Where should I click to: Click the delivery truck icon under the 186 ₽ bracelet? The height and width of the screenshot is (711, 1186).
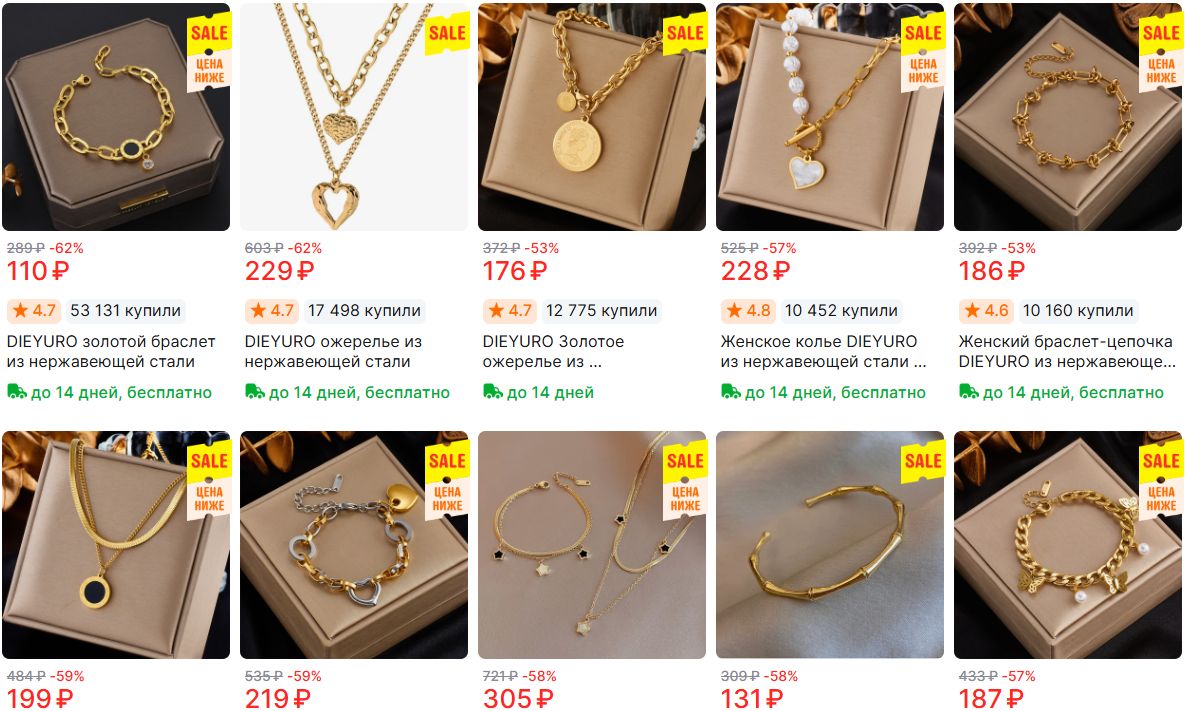[x=968, y=392]
